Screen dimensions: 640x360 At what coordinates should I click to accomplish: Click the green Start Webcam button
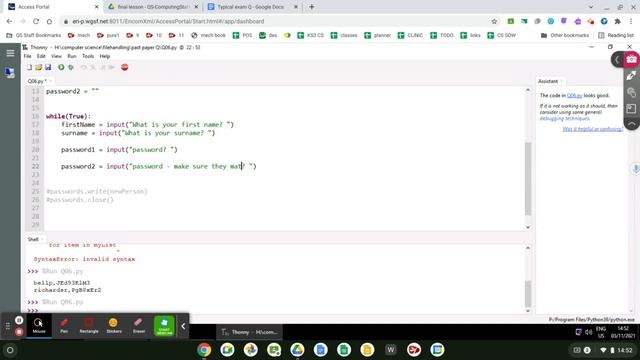(164, 326)
